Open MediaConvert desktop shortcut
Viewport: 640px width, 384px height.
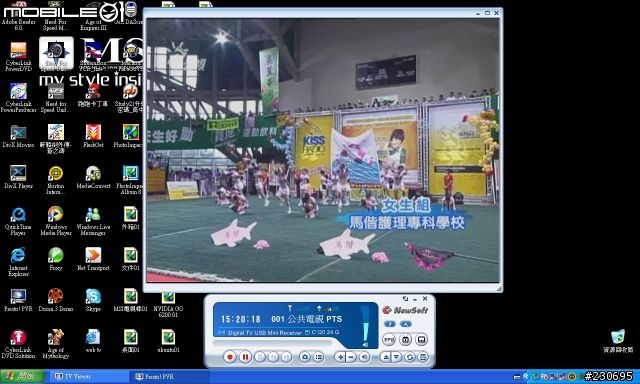point(93,178)
